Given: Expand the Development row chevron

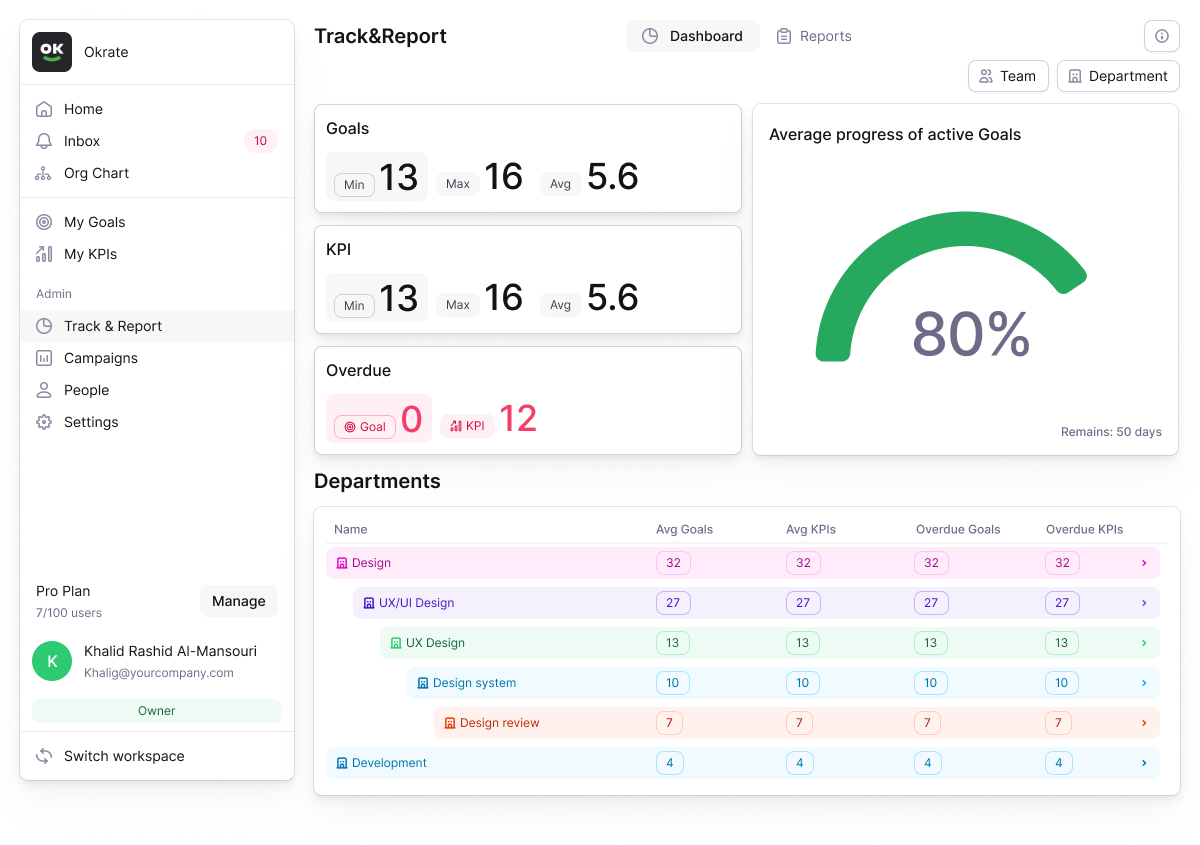Looking at the screenshot, I should pos(1143,763).
